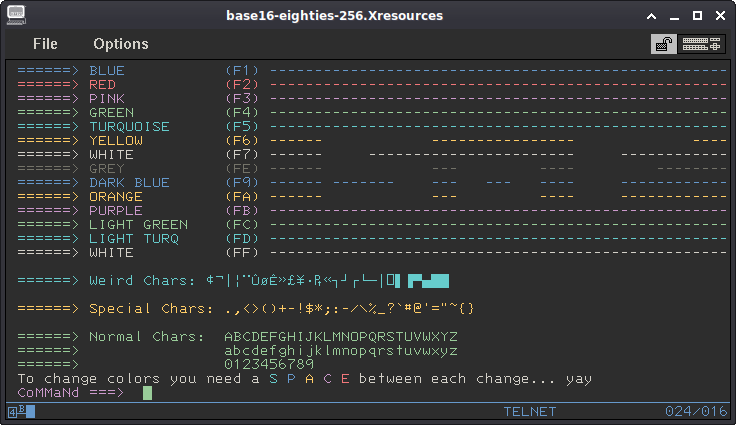Click the Weird Chars label
The height and width of the screenshot is (425, 736).
tap(142, 281)
